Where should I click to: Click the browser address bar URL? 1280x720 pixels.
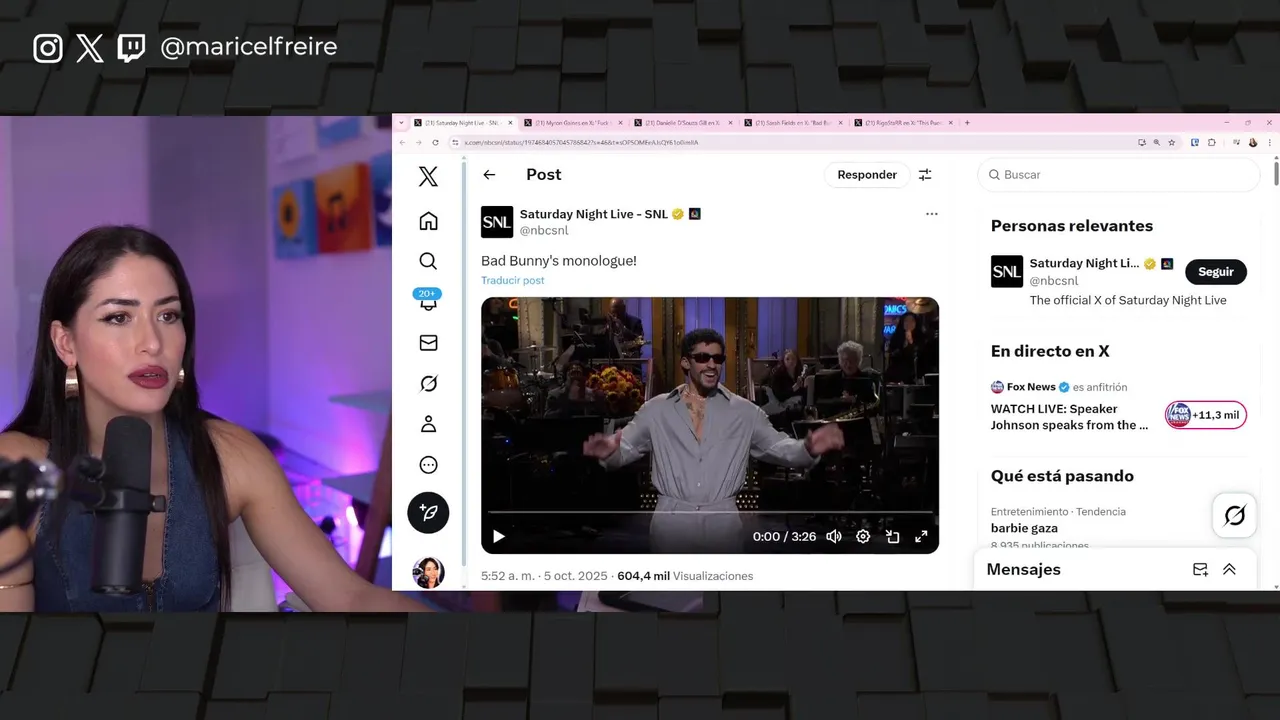click(582, 143)
